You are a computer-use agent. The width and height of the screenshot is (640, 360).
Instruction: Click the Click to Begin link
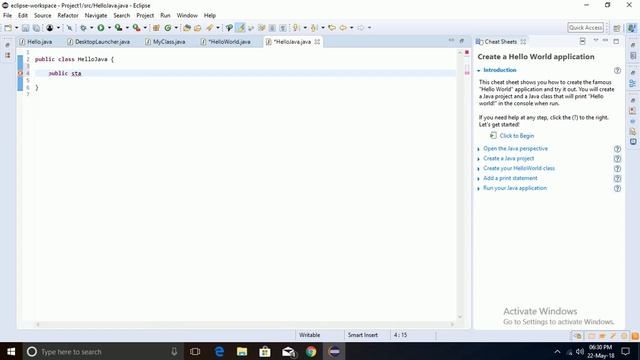tap(517, 136)
